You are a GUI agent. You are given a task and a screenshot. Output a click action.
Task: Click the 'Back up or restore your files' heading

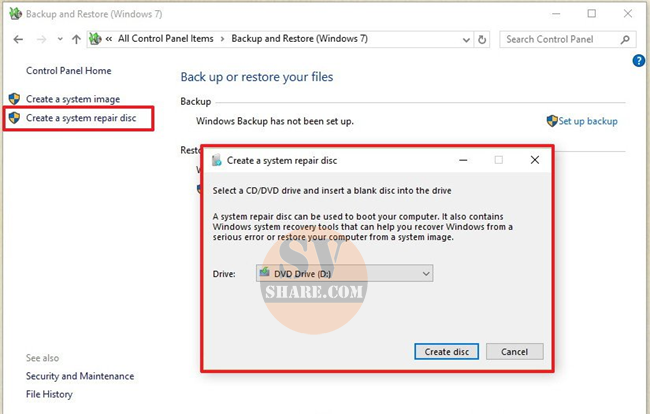[257, 77]
